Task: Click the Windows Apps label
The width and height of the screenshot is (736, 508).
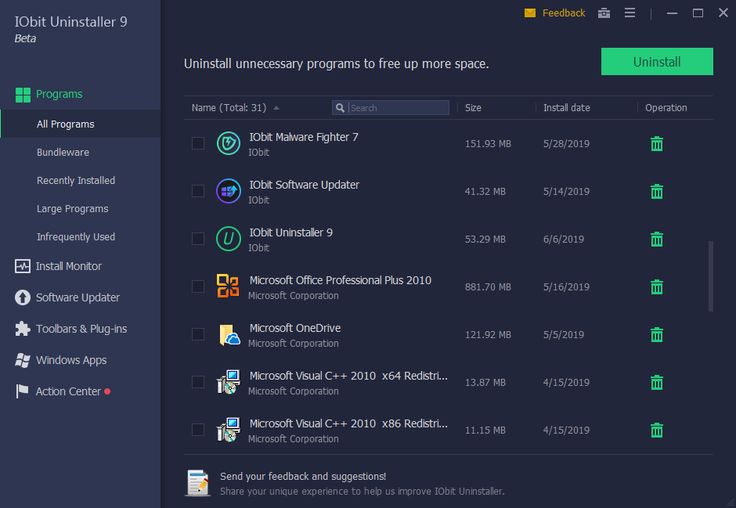Action: click(x=71, y=360)
